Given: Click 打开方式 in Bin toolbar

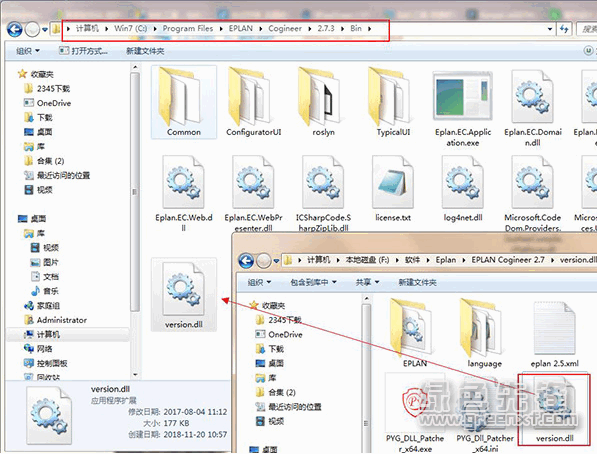Looking at the screenshot, I should pos(83,51).
